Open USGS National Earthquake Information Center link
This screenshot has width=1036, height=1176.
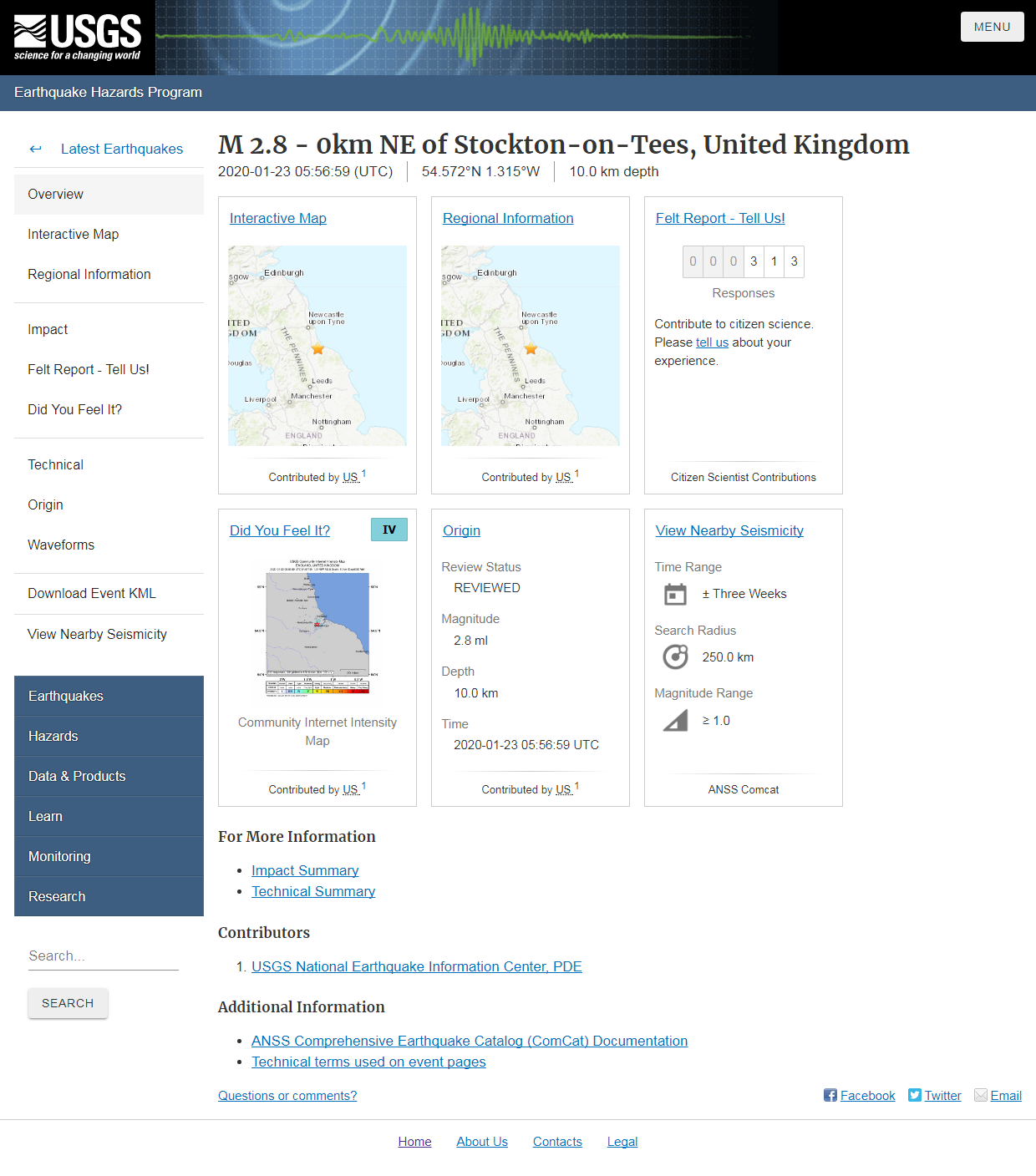[417, 966]
